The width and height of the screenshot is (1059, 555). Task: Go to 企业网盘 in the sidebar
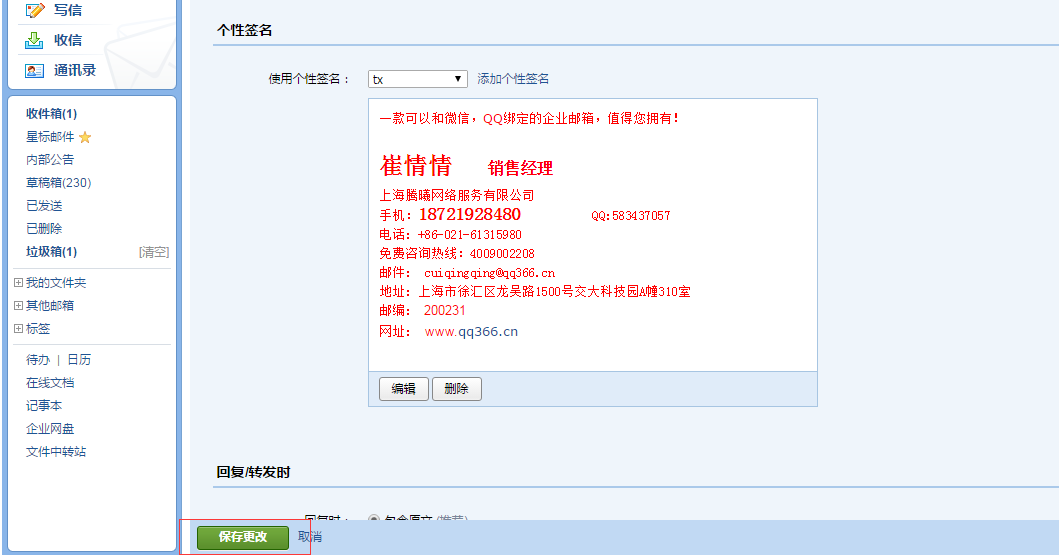click(50, 429)
